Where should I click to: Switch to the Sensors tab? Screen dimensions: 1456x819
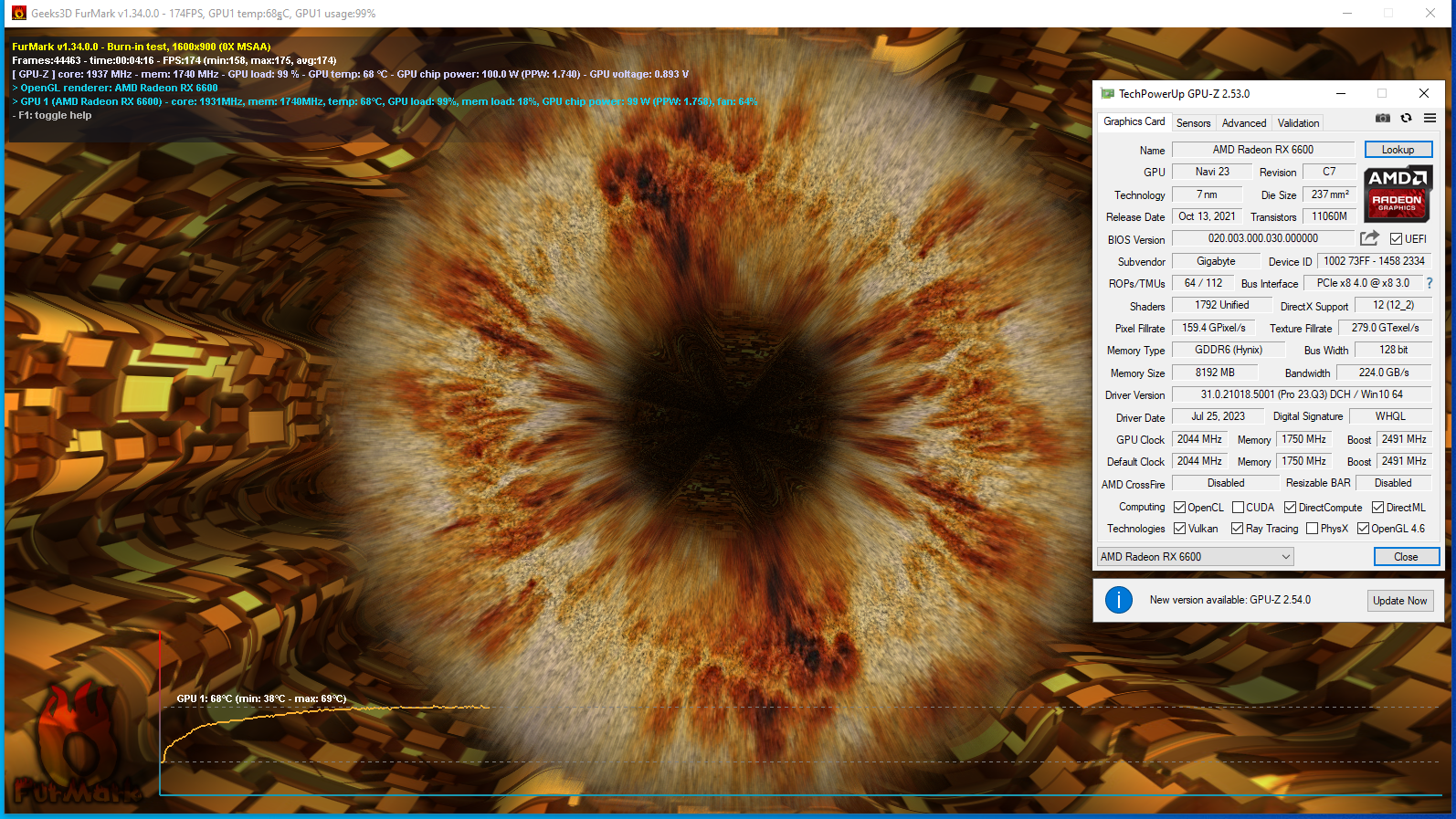(x=1193, y=123)
